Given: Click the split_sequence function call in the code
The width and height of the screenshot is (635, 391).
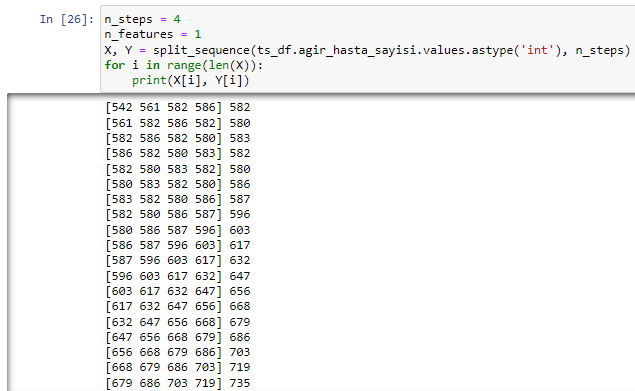Looking at the screenshot, I should pyautogui.click(x=201, y=50).
